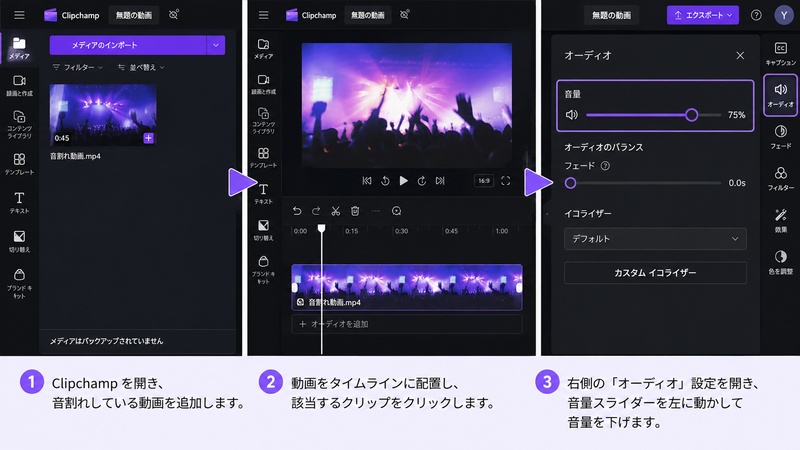Viewport: 800px width, 450px height.
Task: Mute audio using speaker icon by volume
Action: pyautogui.click(x=571, y=115)
